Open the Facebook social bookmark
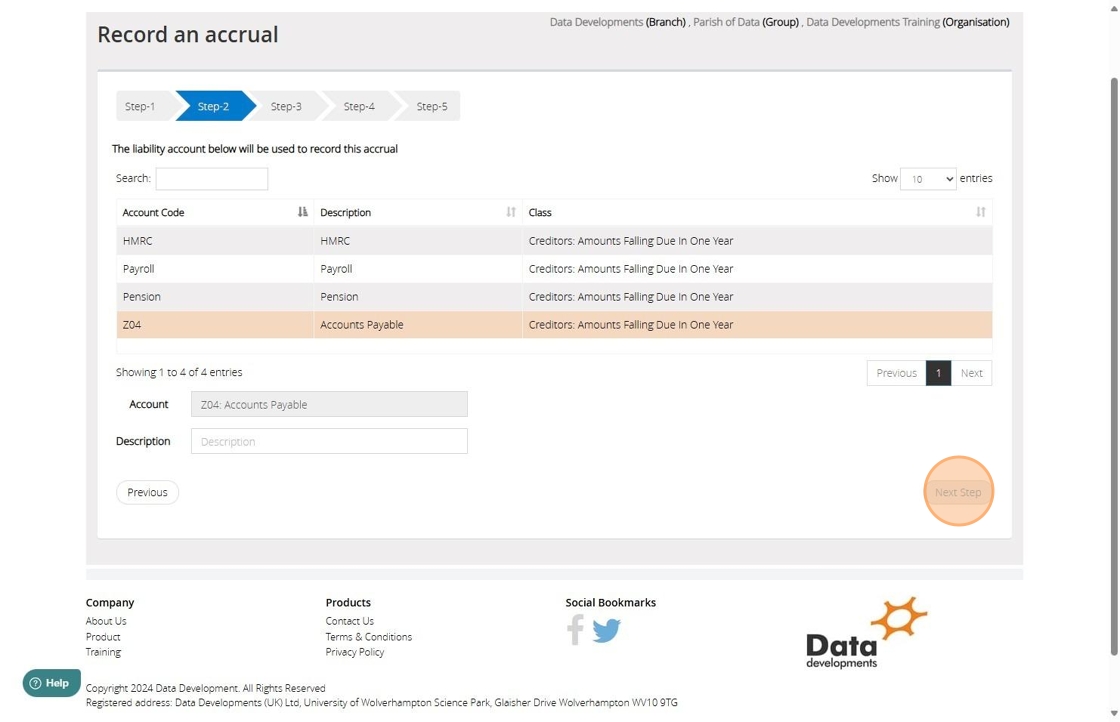The height and width of the screenshot is (722, 1120). (x=575, y=630)
